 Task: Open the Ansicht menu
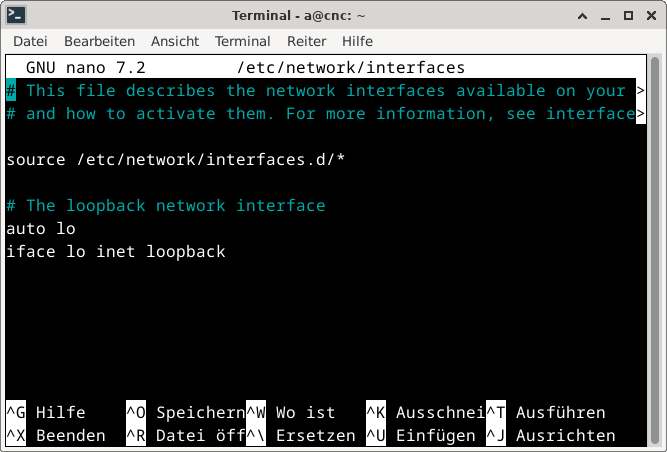click(175, 41)
